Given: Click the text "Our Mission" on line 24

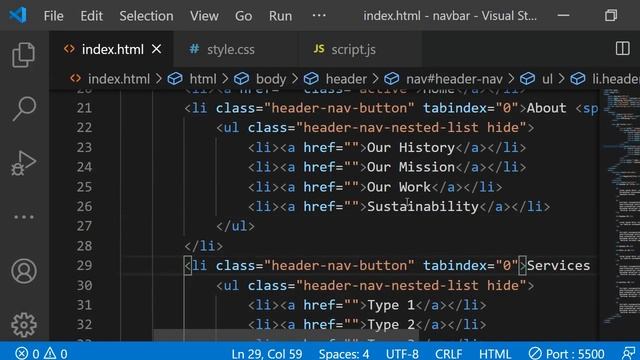Looking at the screenshot, I should 411,167.
